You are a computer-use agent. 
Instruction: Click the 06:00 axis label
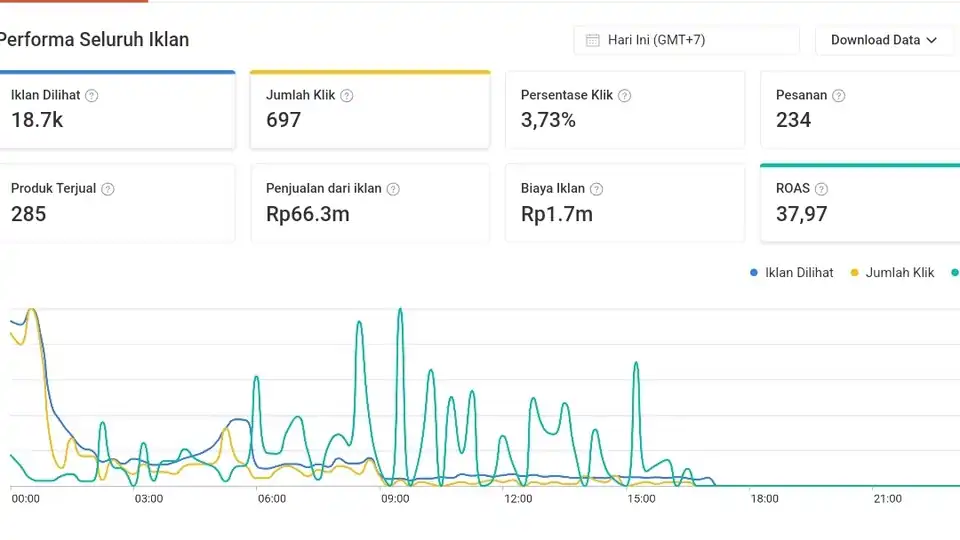pos(272,499)
